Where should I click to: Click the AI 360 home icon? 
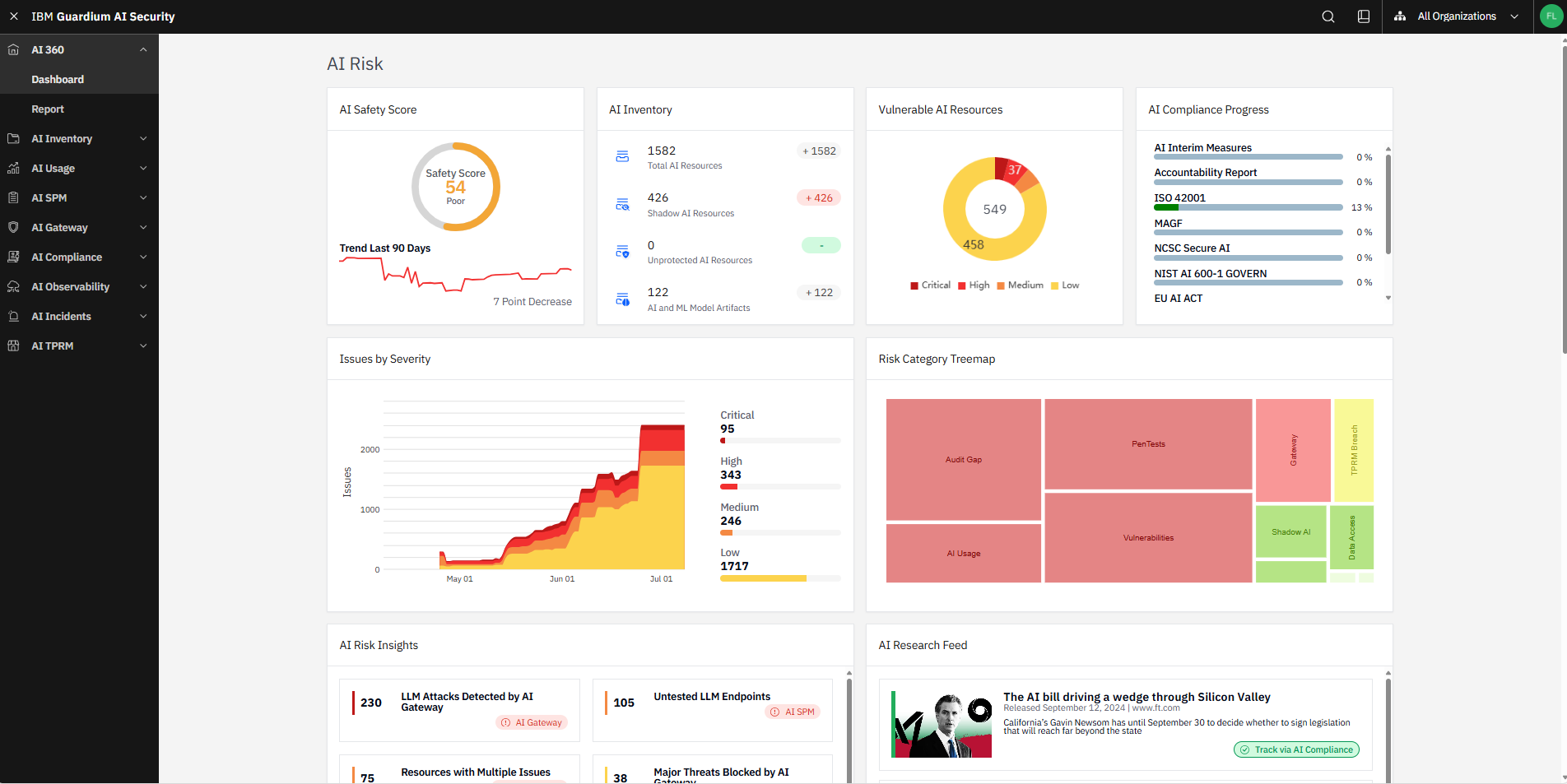(13, 49)
